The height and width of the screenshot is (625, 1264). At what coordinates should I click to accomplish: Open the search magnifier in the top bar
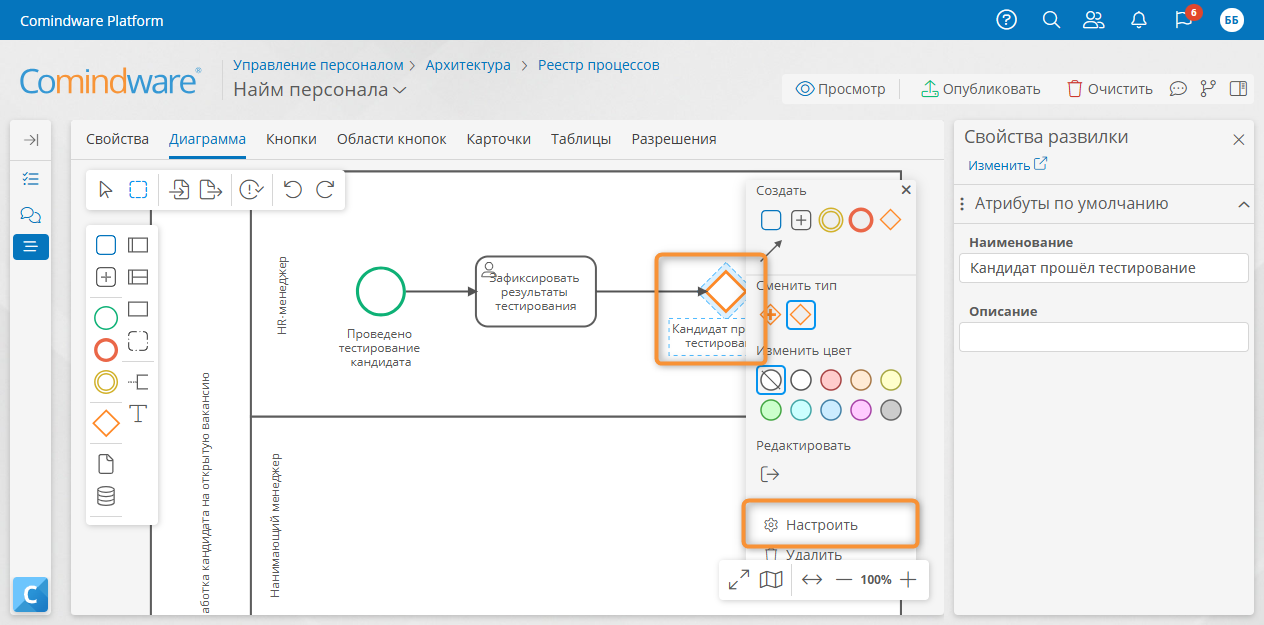1051,20
